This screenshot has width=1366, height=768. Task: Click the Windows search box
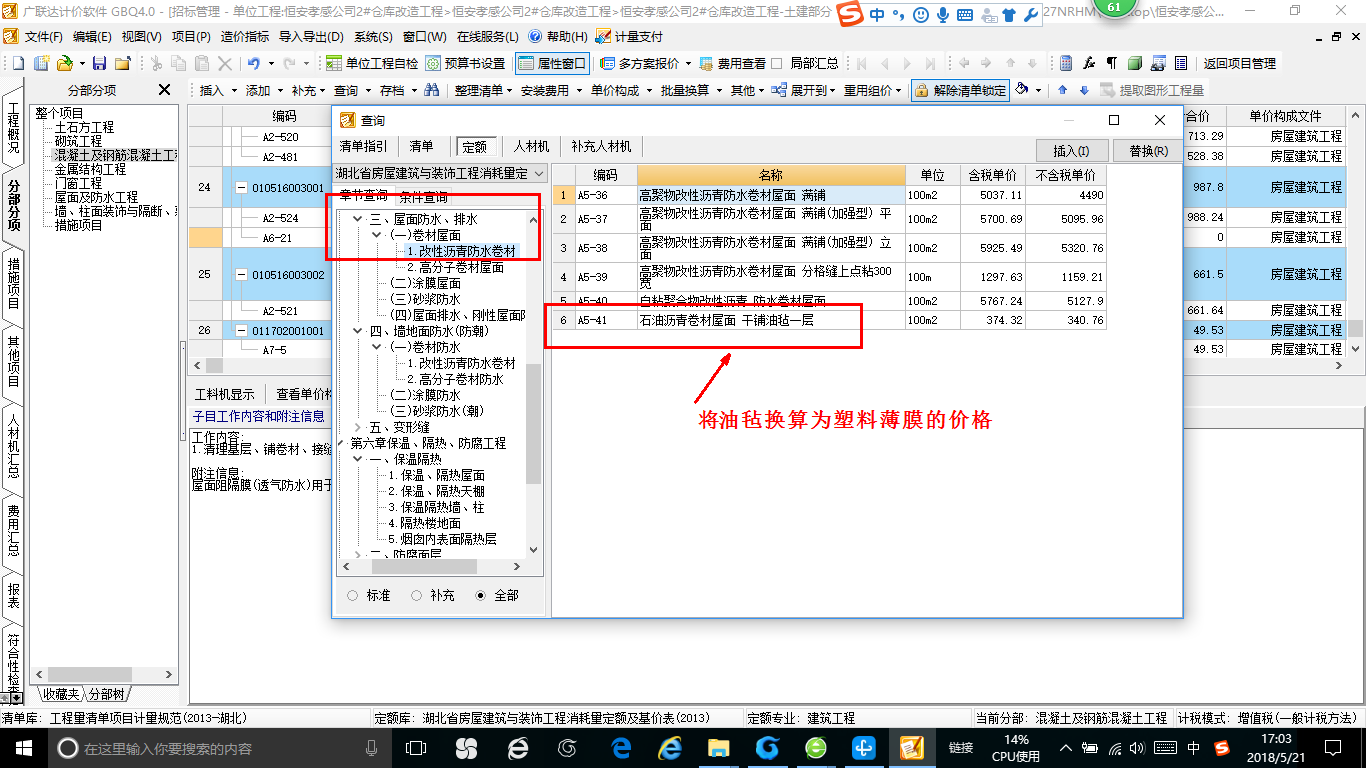215,748
